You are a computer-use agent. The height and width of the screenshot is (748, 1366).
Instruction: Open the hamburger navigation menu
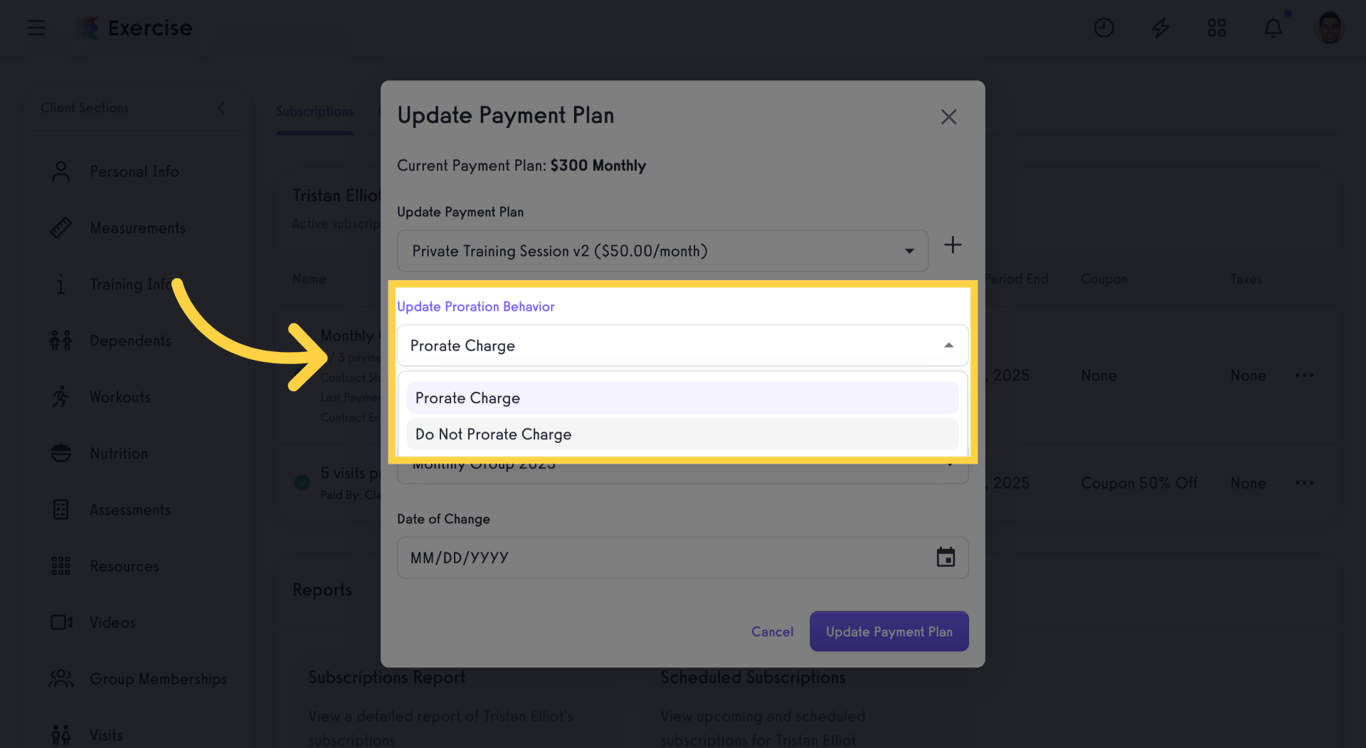coord(36,28)
